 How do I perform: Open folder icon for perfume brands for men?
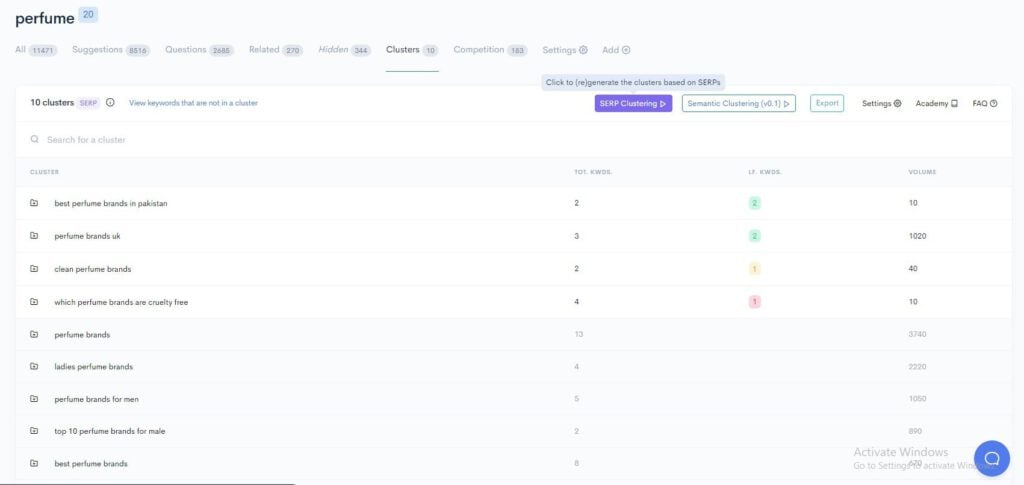[34, 399]
